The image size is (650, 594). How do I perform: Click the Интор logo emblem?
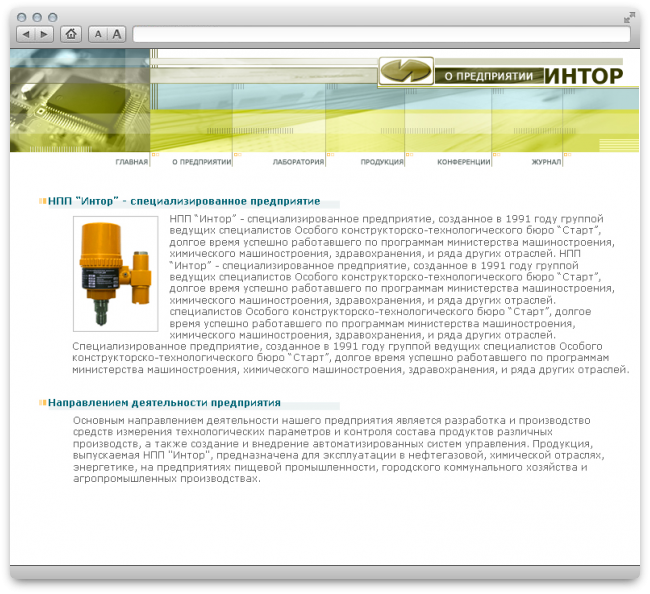pyautogui.click(x=406, y=72)
